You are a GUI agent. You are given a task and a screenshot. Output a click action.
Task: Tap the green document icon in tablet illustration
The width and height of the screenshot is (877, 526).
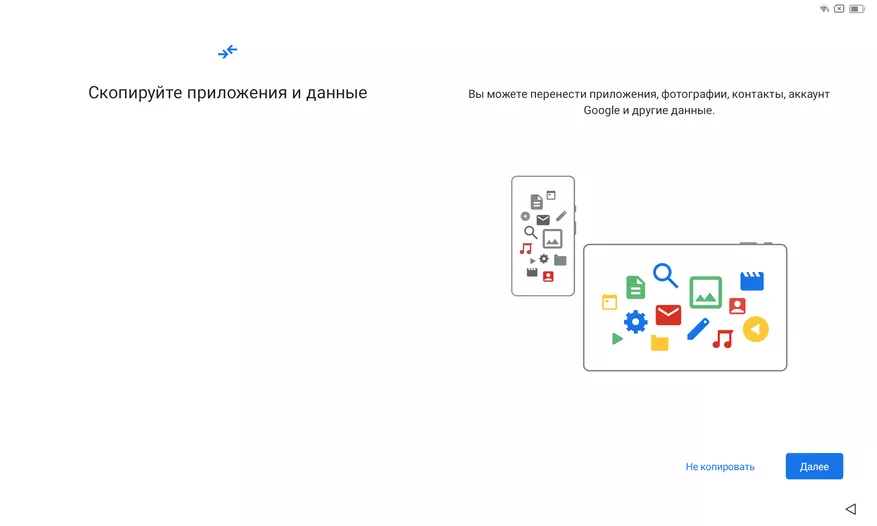635,287
